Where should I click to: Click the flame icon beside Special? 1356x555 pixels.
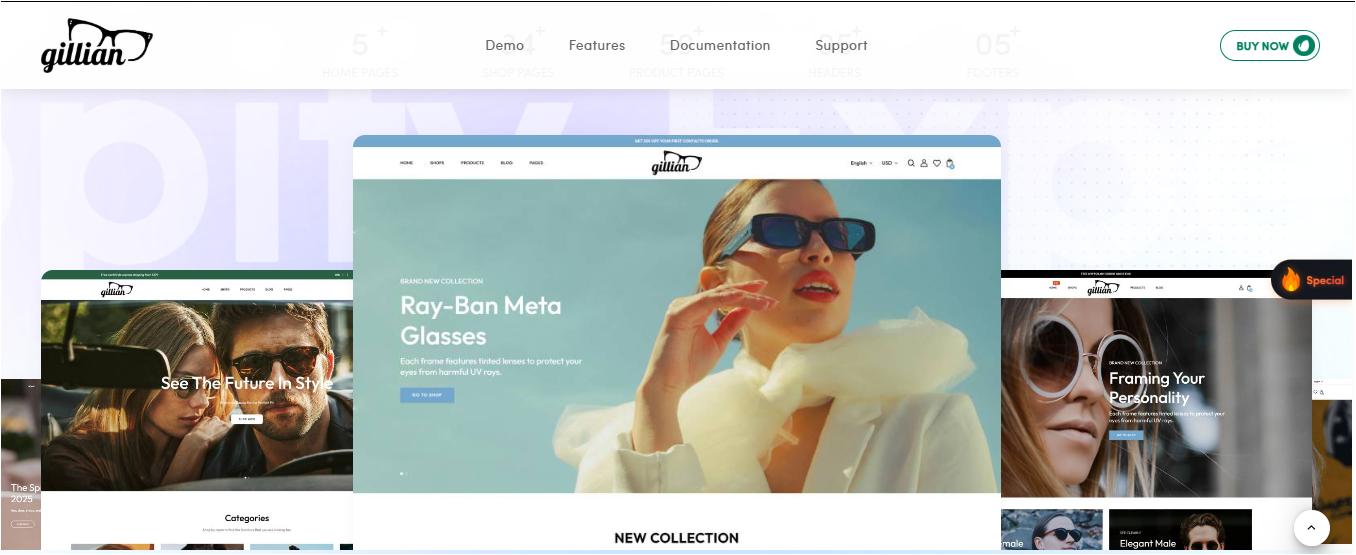(x=1291, y=279)
